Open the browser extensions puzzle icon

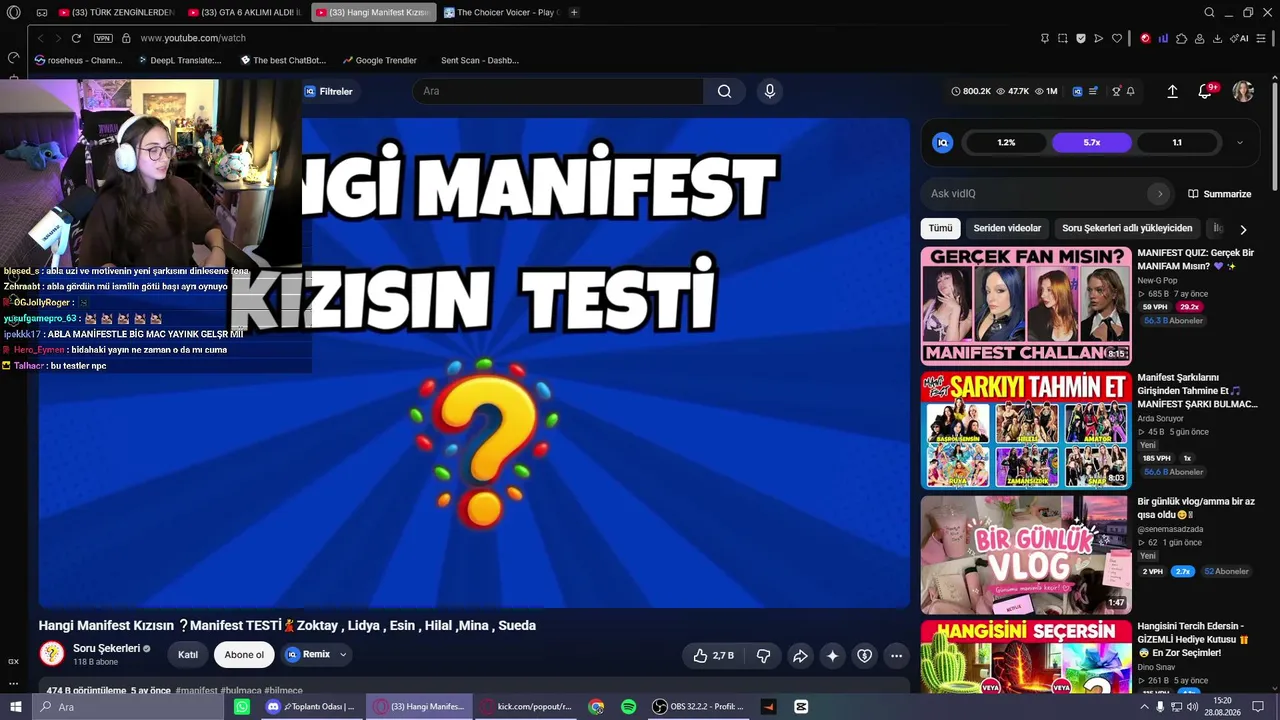tap(1181, 38)
